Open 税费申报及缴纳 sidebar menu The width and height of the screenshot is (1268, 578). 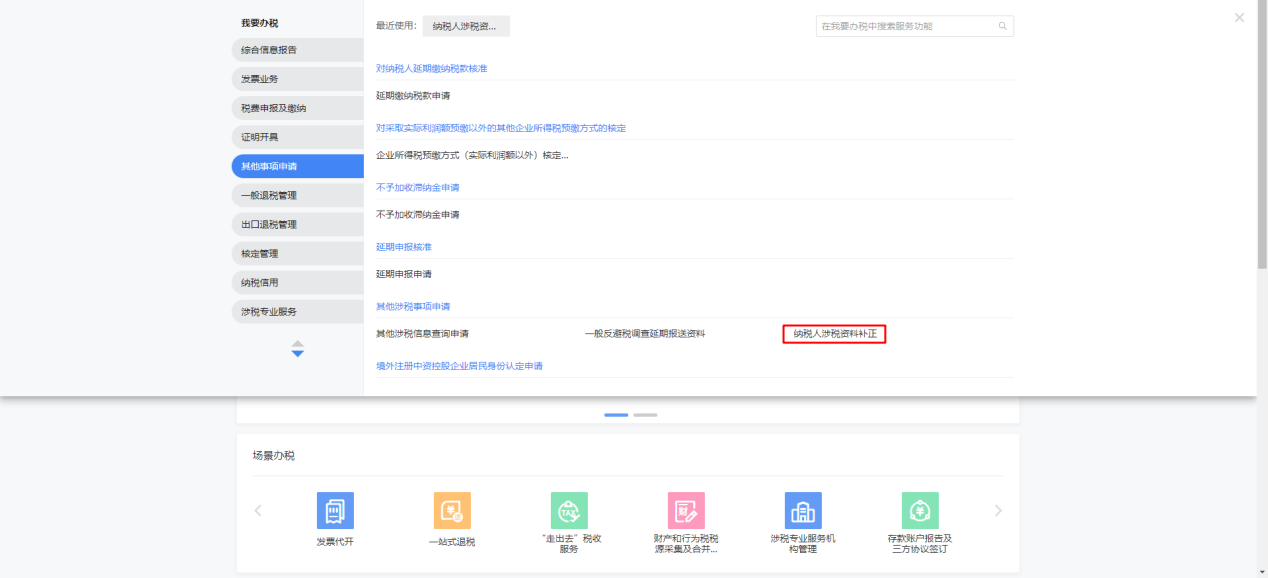(x=297, y=108)
